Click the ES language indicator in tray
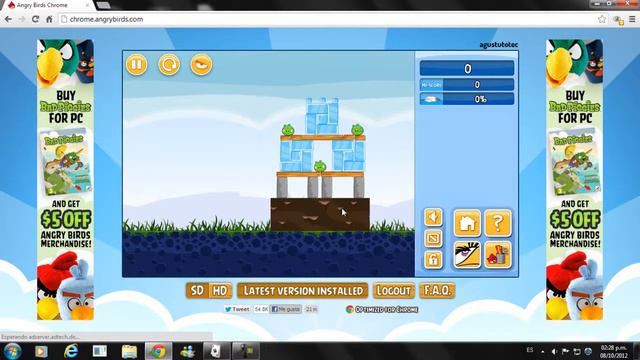The image size is (640, 360). [530, 350]
